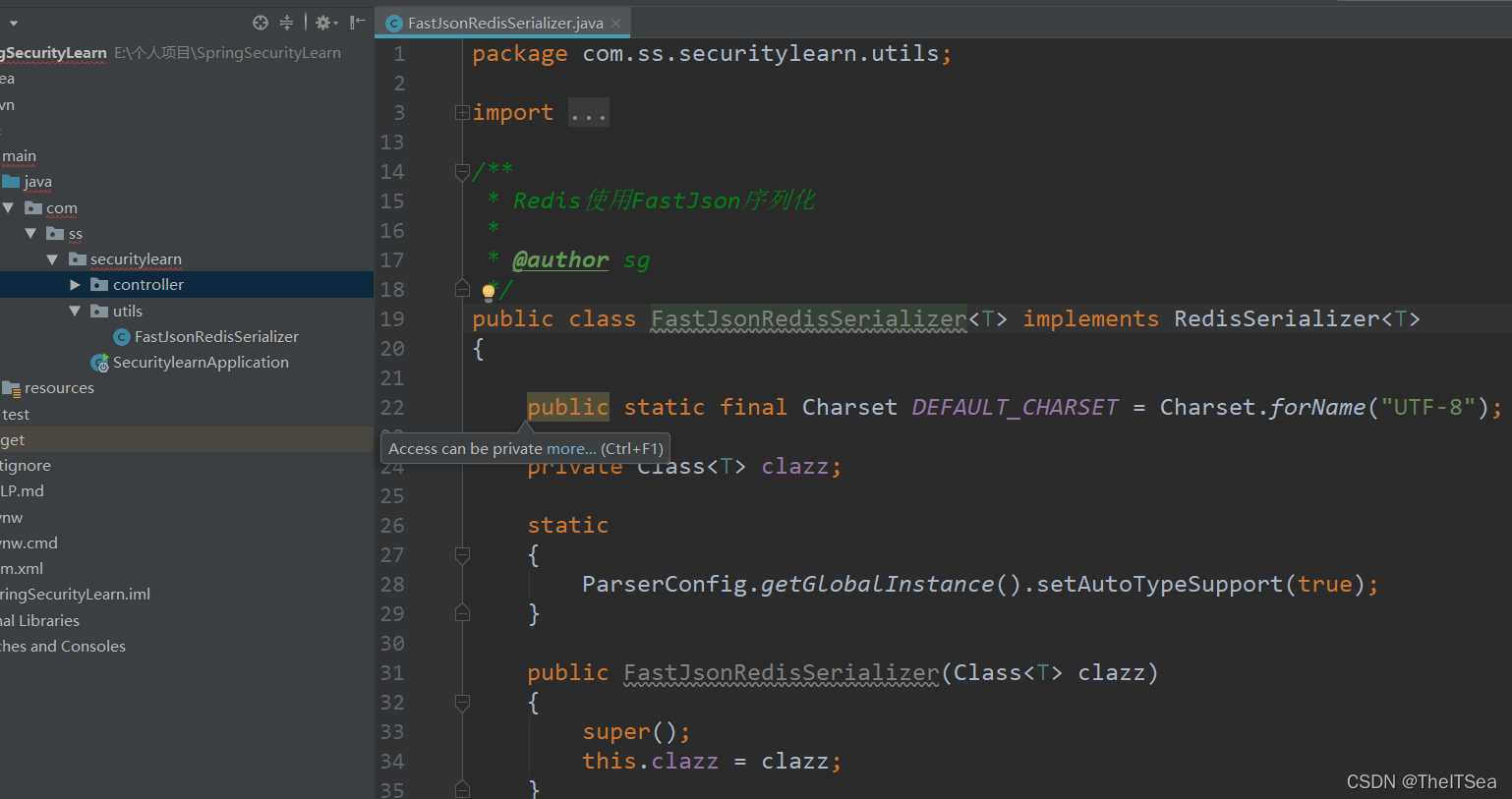The height and width of the screenshot is (799, 1512).
Task: Click the Javadoc end fold marker
Action: coord(462,289)
